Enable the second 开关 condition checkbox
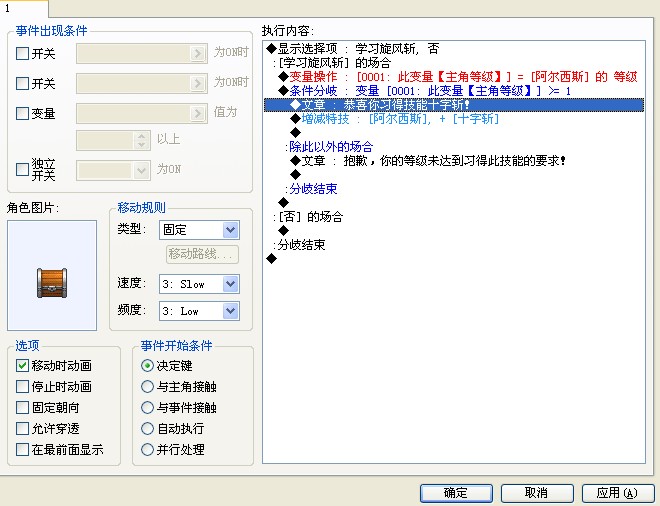The height and width of the screenshot is (506, 660). click(22, 83)
